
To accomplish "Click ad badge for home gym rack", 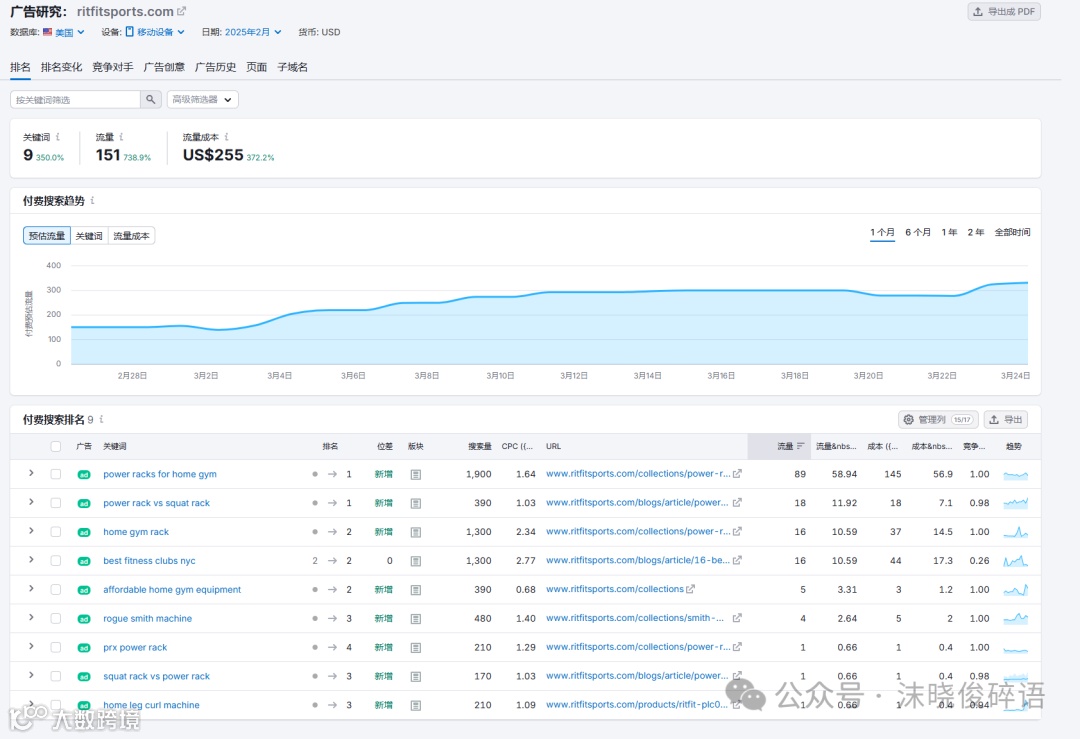I will coord(84,532).
